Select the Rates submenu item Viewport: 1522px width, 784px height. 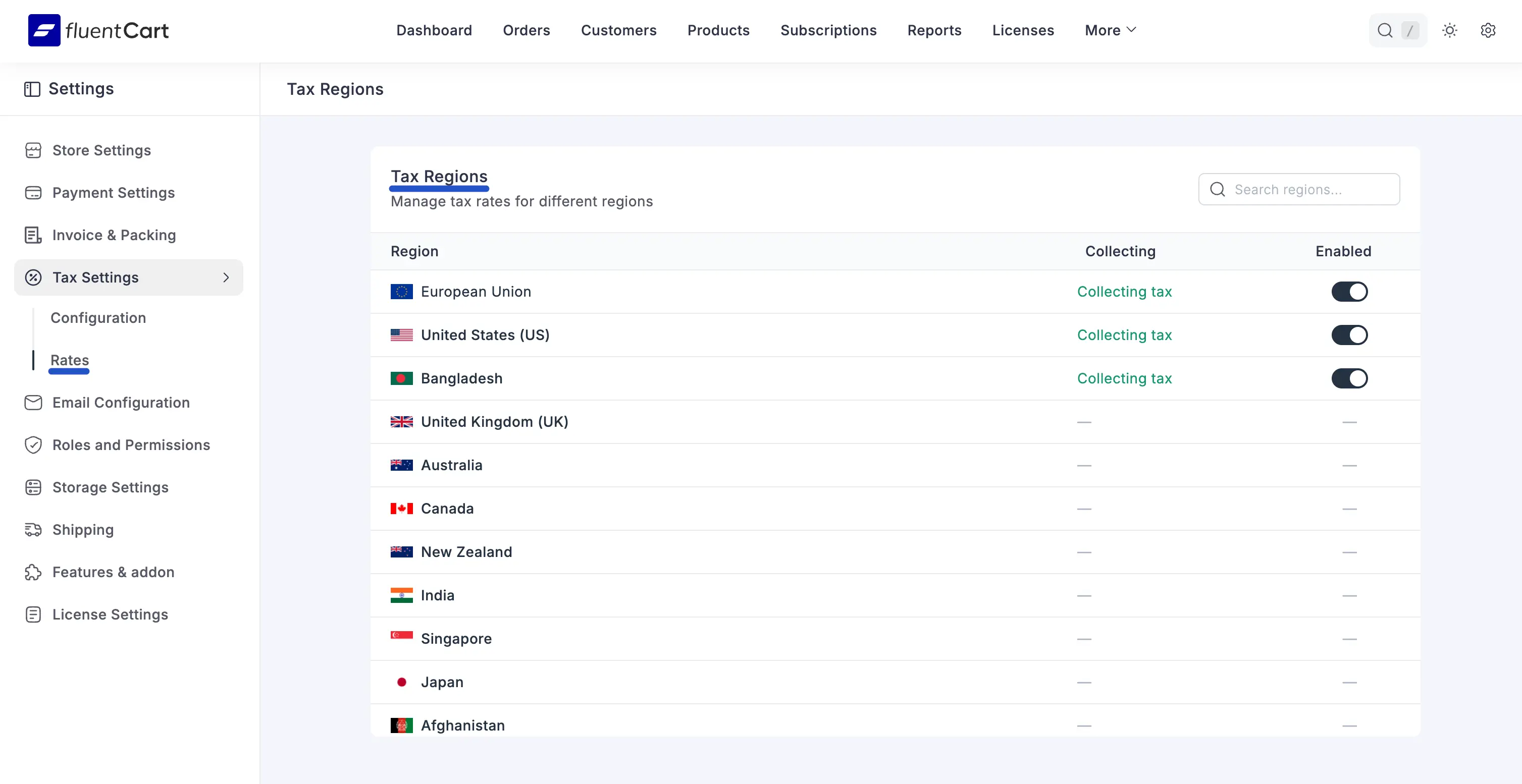pyautogui.click(x=70, y=360)
